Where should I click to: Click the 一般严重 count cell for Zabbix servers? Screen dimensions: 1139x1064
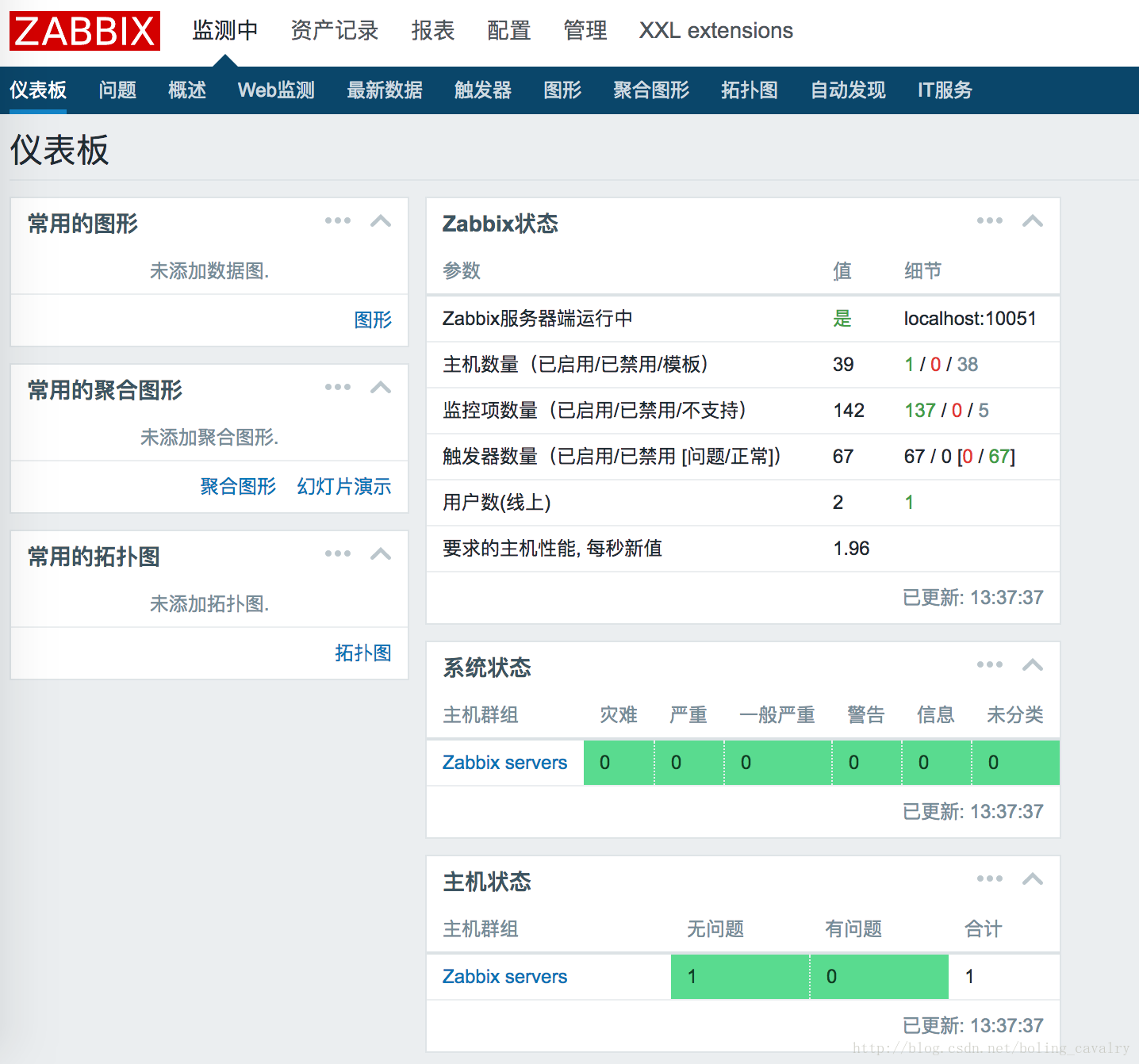777,763
